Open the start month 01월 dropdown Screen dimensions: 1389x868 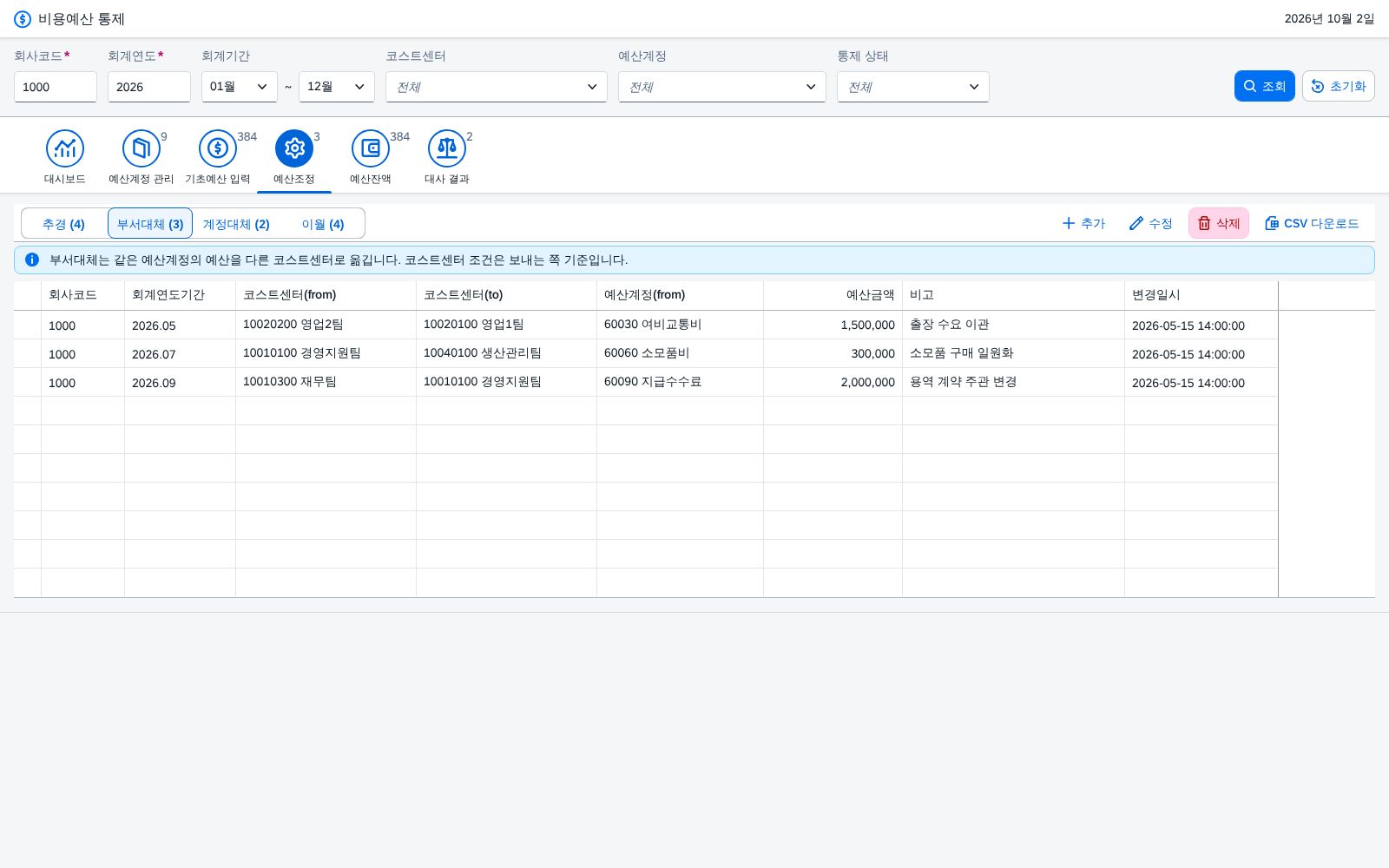point(240,87)
